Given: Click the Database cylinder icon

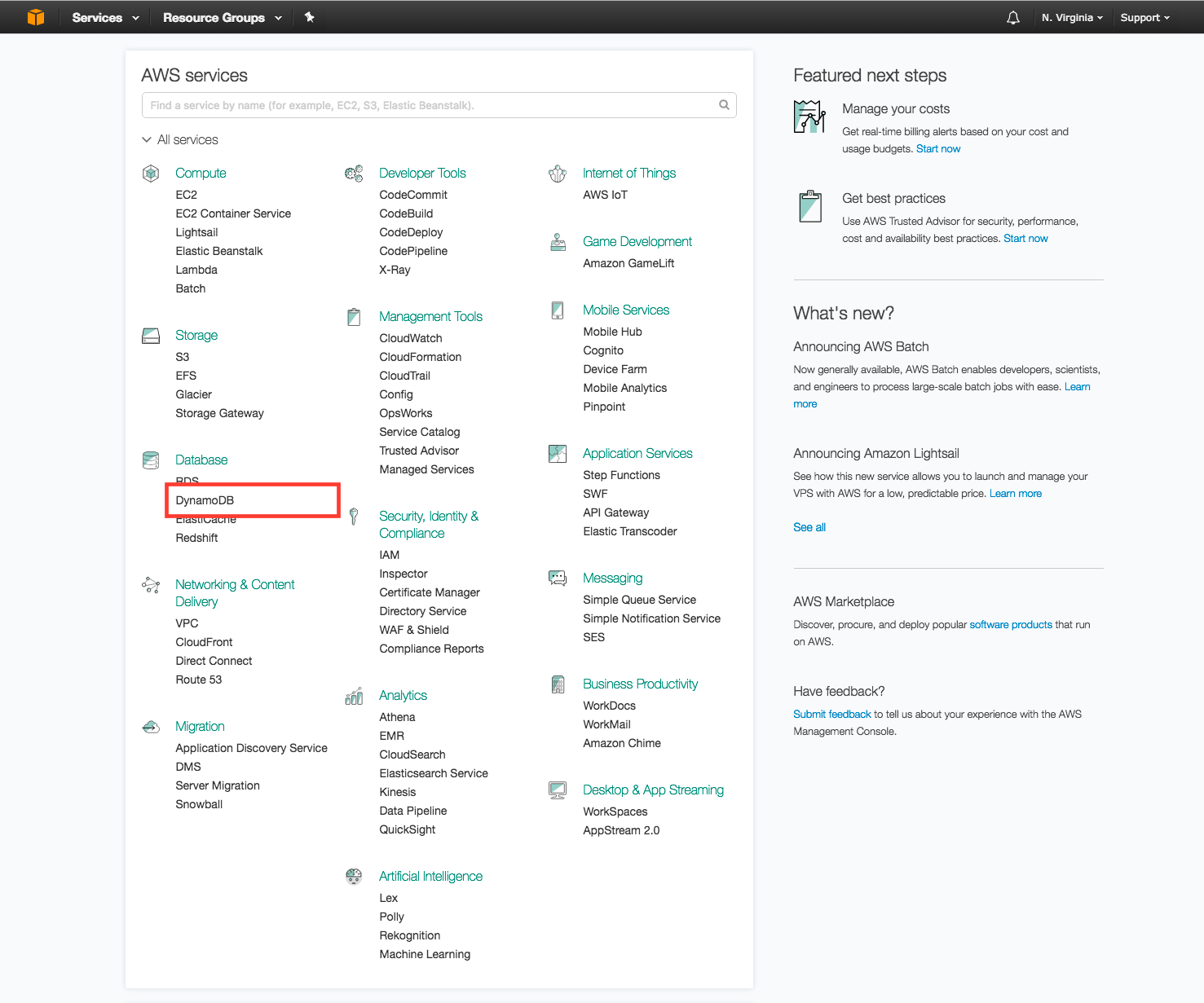Looking at the screenshot, I should coord(151,460).
